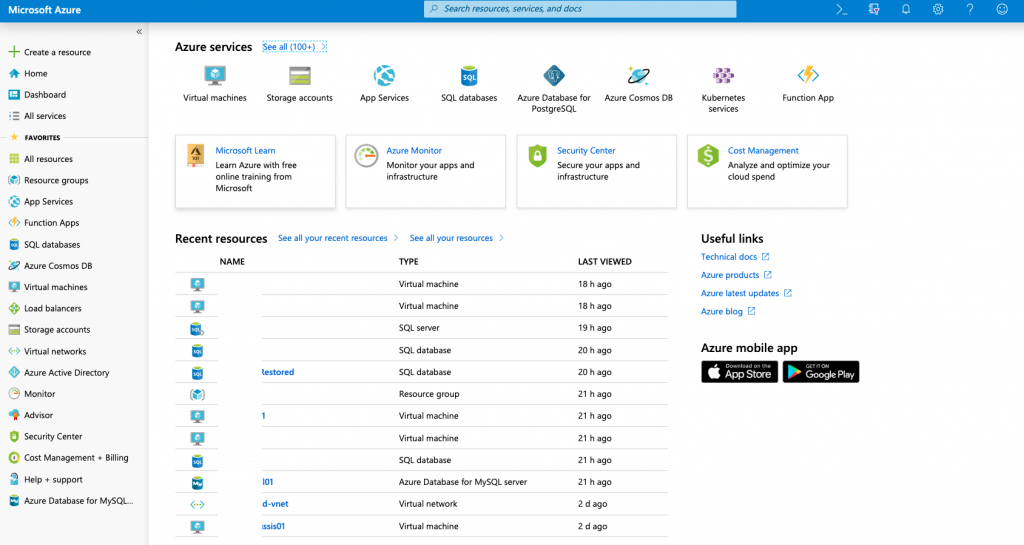Select Azure Database for MySQL in sidebar
This screenshot has height=545, width=1024.
[x=78, y=501]
